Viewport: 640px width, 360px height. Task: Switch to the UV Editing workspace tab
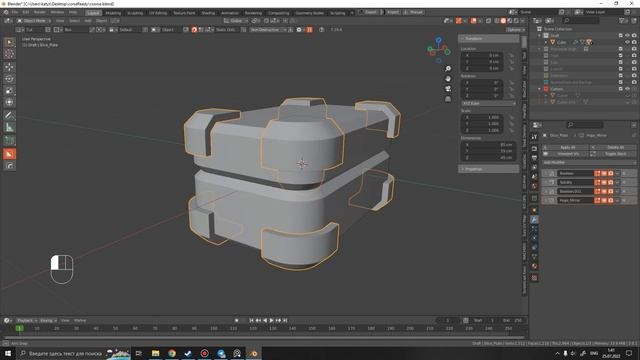point(158,13)
